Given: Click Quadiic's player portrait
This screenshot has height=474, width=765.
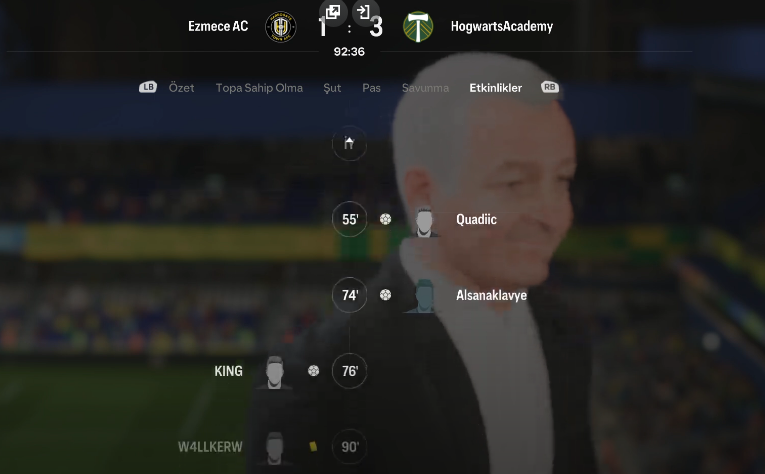Looking at the screenshot, I should pos(424,222).
